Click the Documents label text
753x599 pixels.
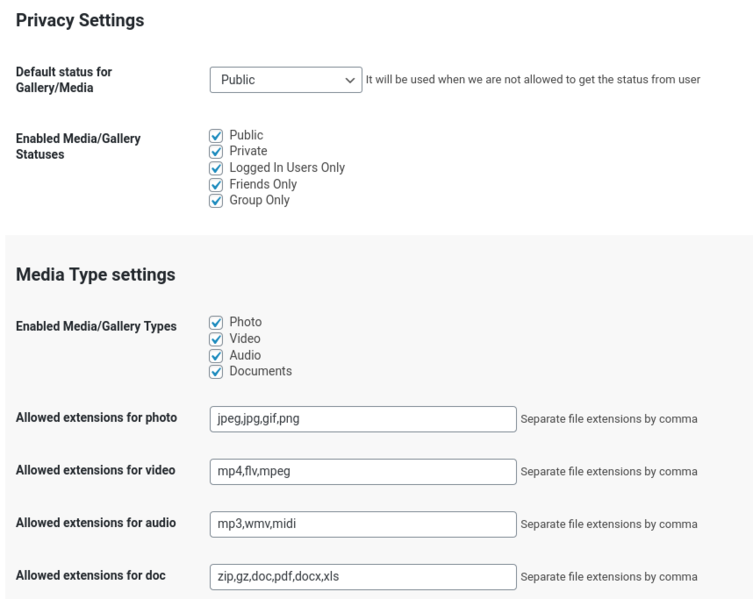click(261, 371)
